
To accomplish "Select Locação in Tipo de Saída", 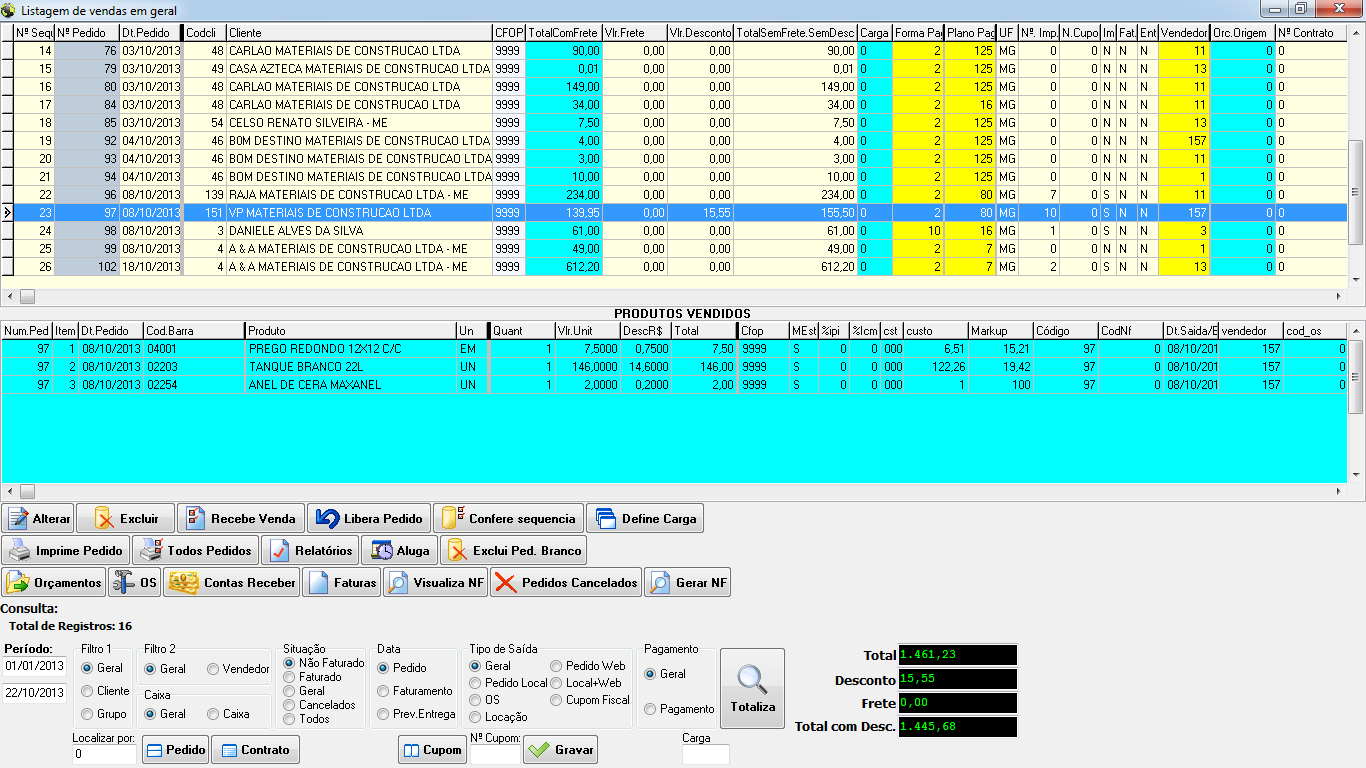I will (475, 717).
